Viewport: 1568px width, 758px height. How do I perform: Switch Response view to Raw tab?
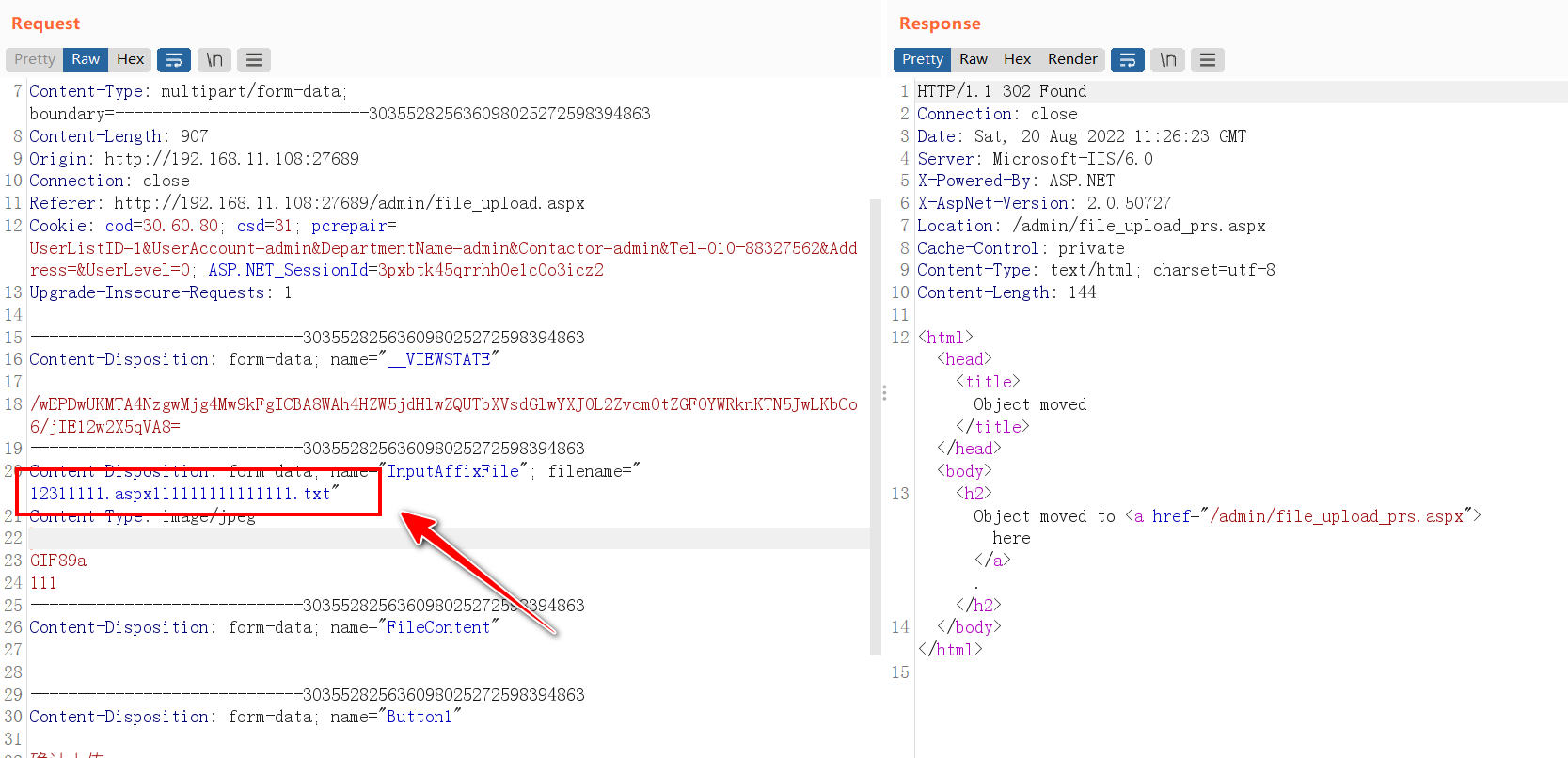[x=974, y=59]
